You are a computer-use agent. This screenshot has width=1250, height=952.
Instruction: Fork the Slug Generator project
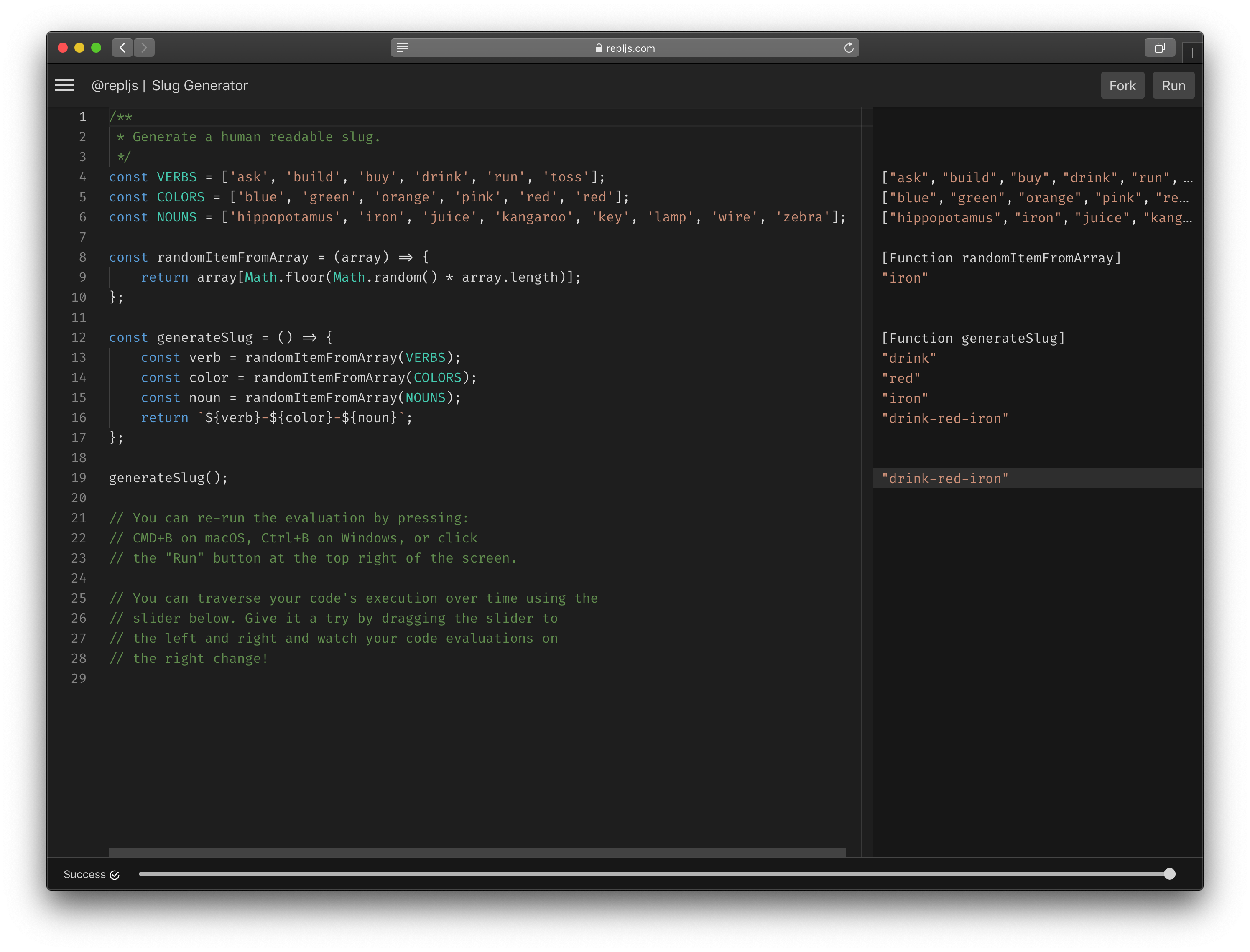1122,85
